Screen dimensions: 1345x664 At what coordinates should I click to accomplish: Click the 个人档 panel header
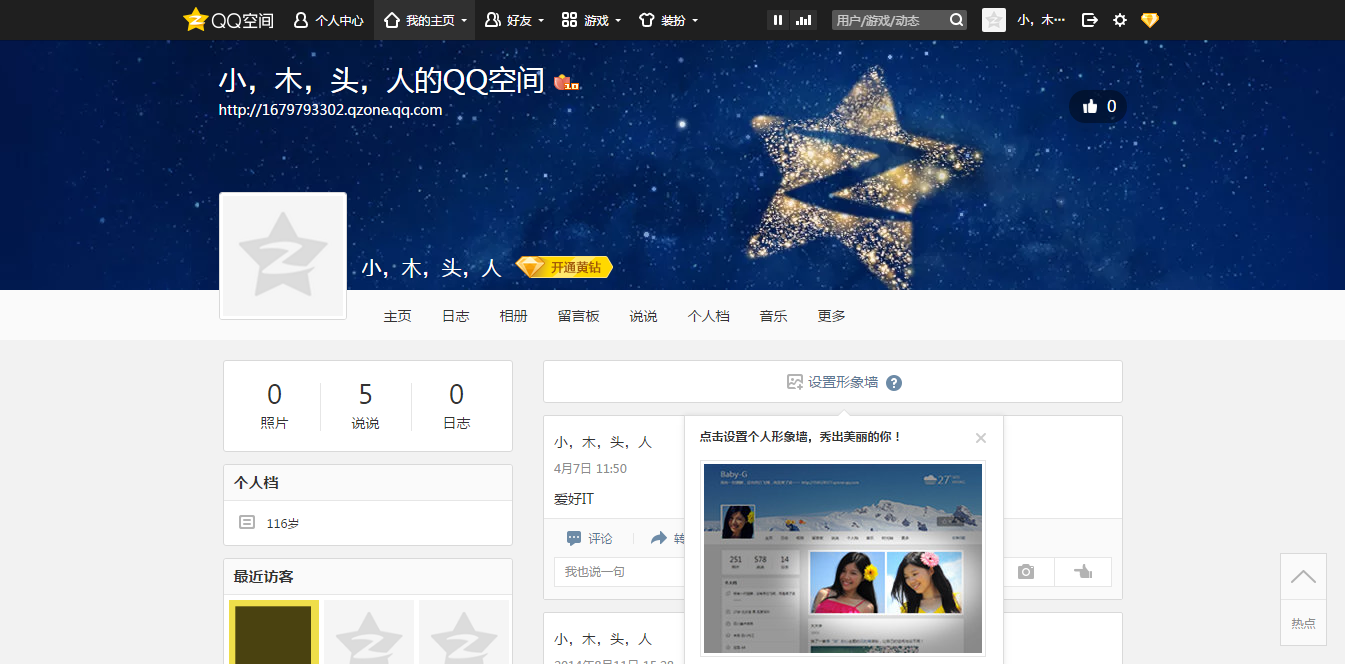tap(368, 483)
